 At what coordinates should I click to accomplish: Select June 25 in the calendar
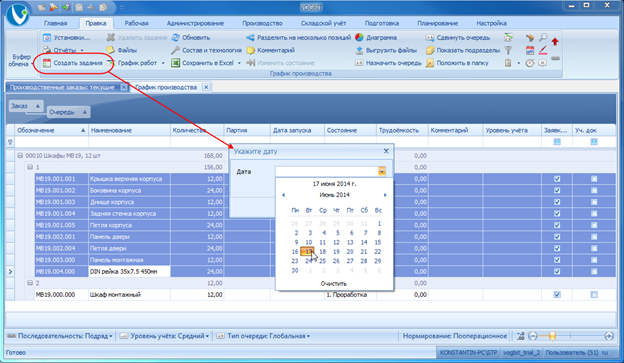tap(322, 261)
